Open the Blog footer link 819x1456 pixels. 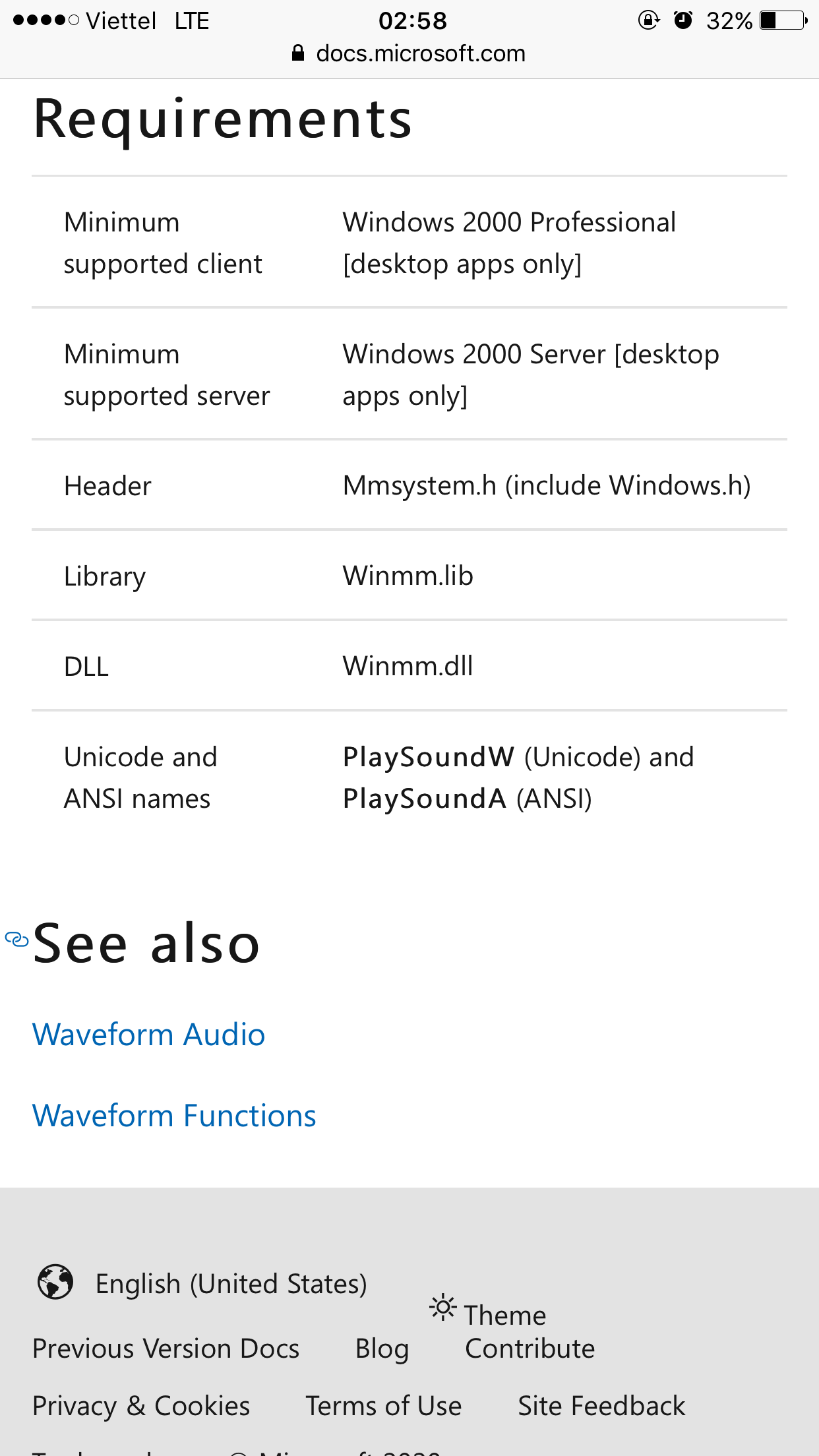tap(382, 1349)
